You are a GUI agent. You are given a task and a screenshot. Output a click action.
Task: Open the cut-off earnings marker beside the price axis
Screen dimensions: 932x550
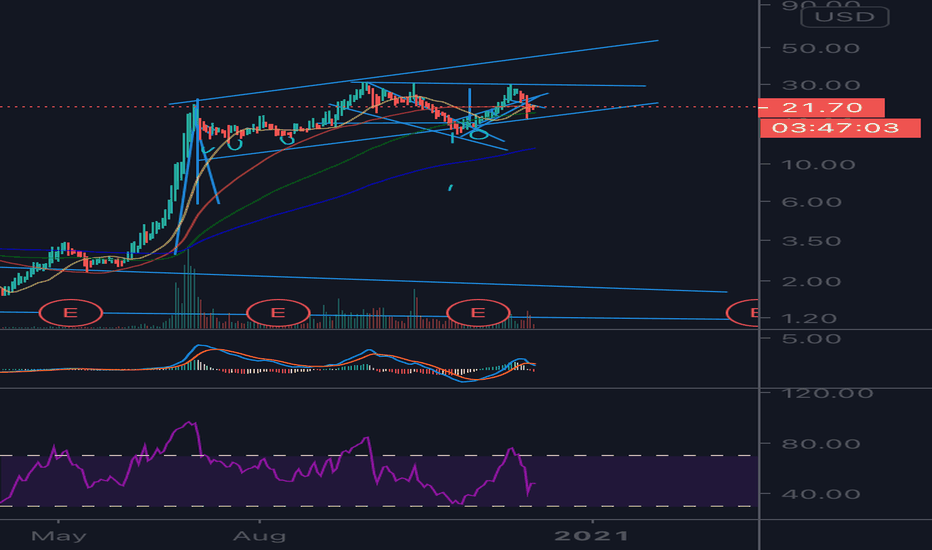[743, 313]
